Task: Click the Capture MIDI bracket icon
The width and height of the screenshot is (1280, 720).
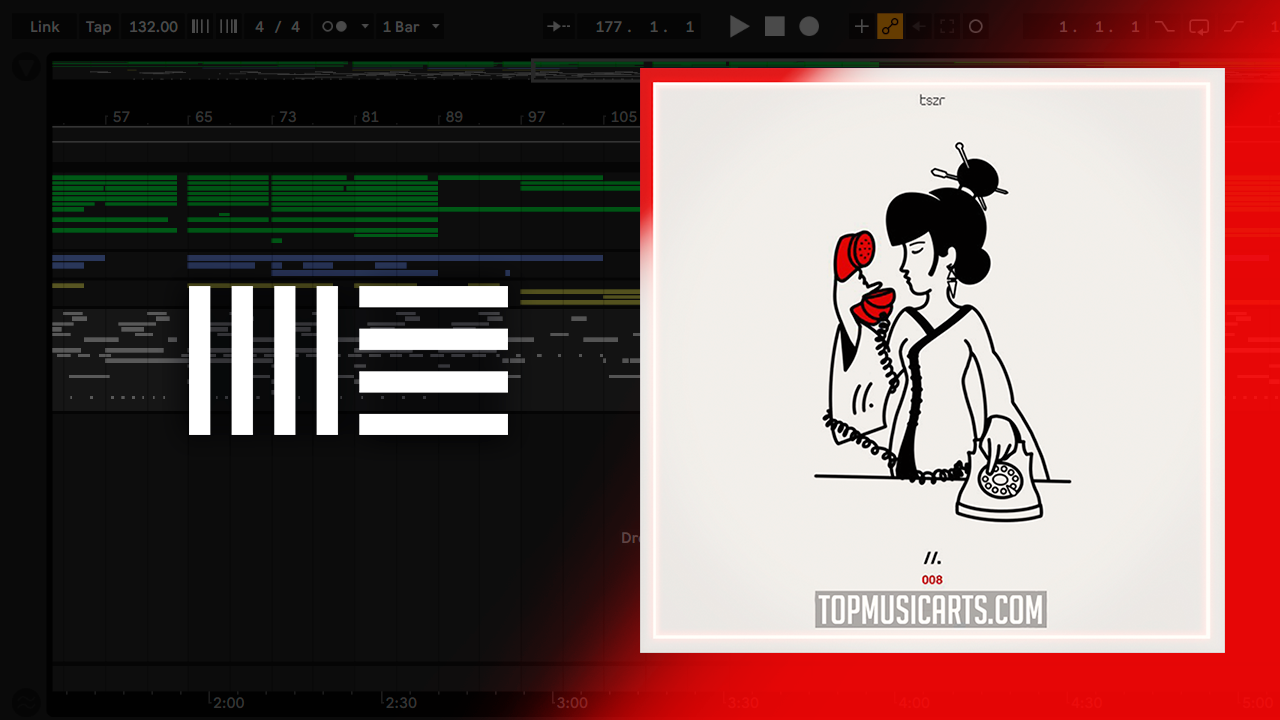Action: [947, 27]
